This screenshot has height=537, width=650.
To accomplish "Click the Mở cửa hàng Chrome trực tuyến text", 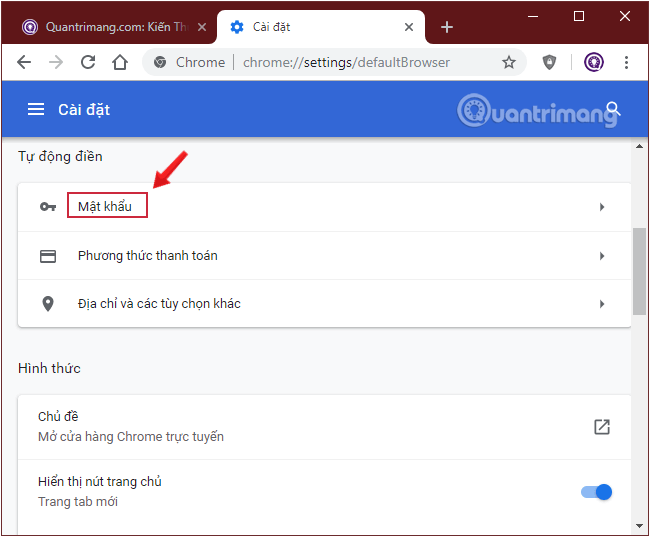I will [x=131, y=437].
